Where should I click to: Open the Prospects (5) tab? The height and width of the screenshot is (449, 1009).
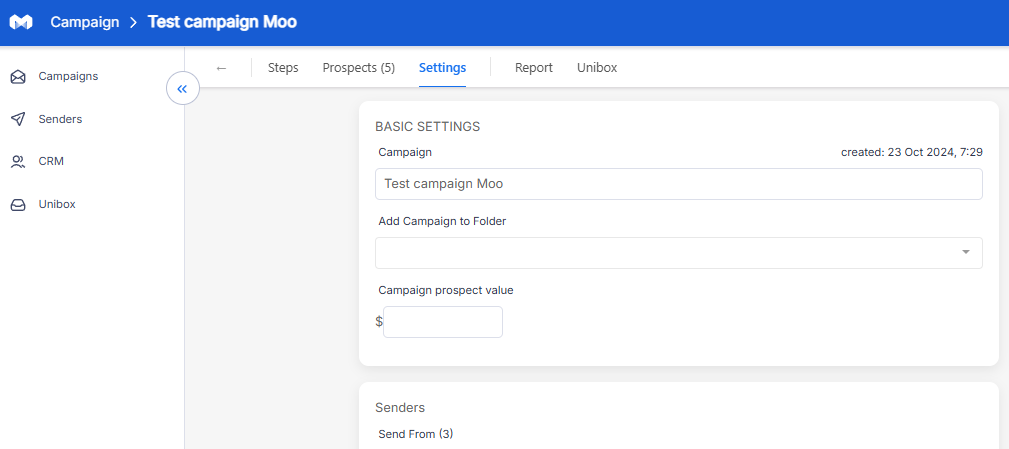click(x=358, y=68)
